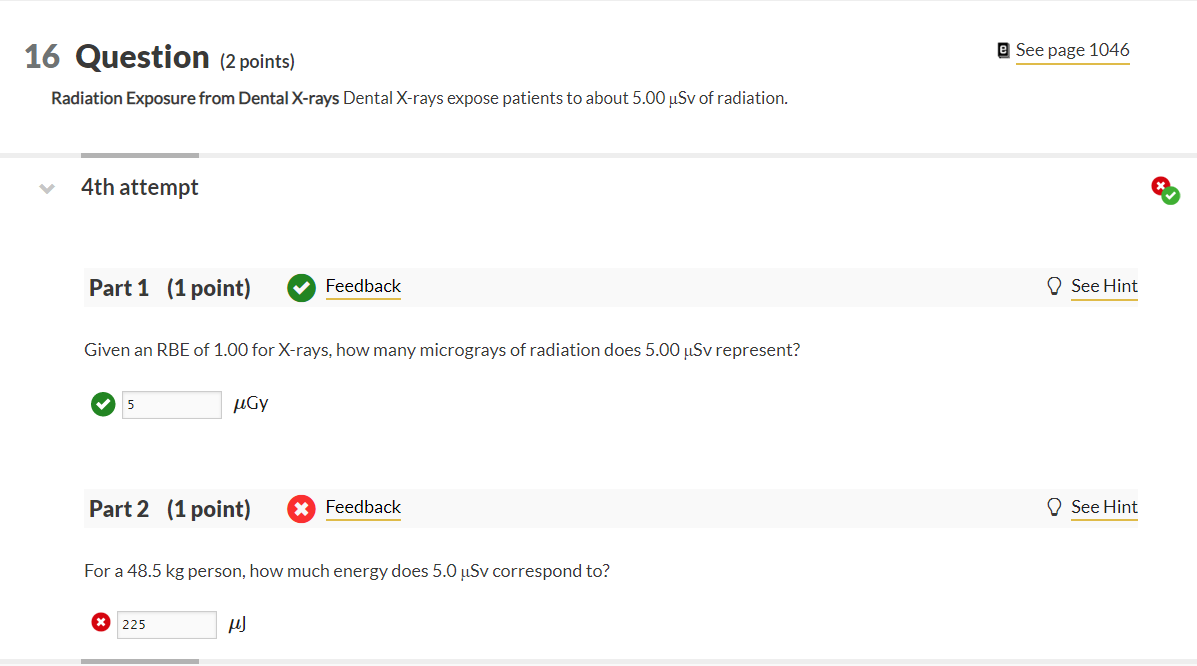Click the e-book icon beside See page 1046
The width and height of the screenshot is (1197, 666).
pos(1003,49)
